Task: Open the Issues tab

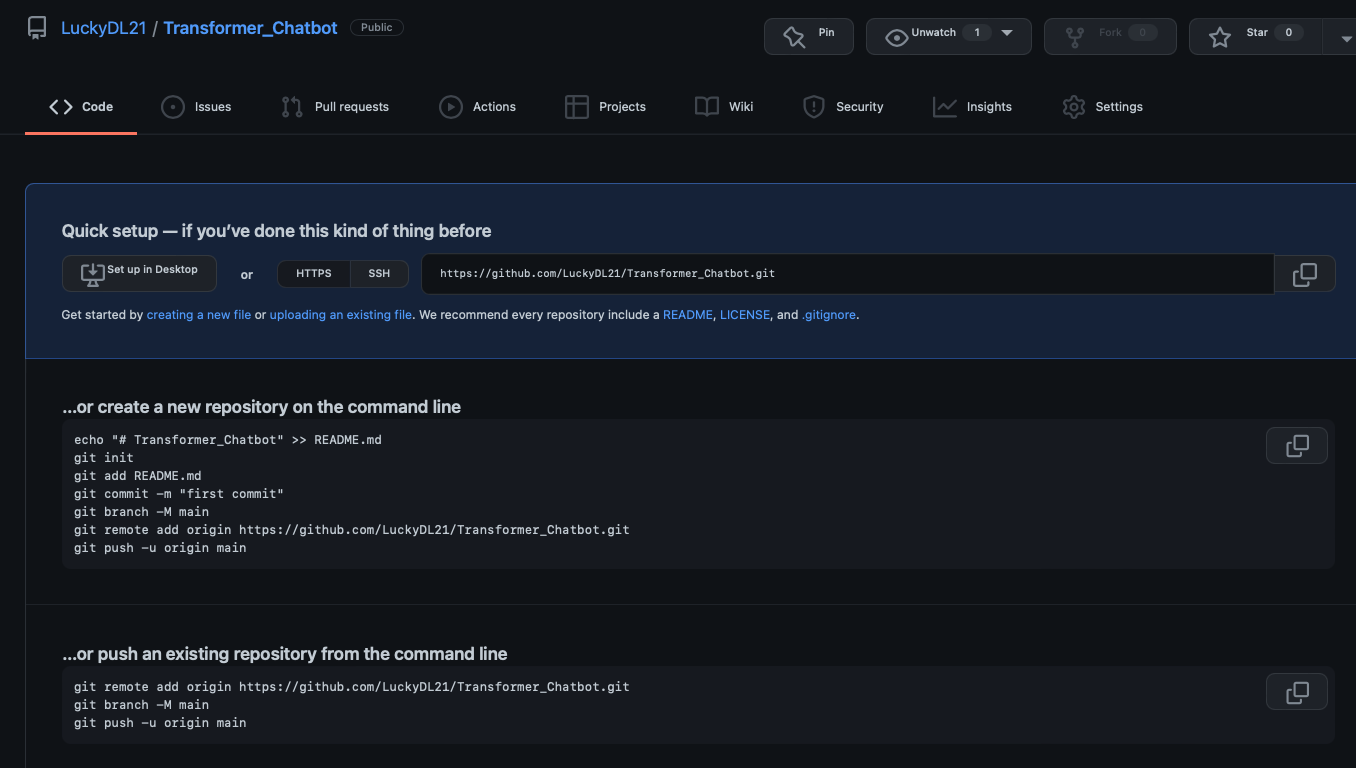Action: (x=196, y=106)
